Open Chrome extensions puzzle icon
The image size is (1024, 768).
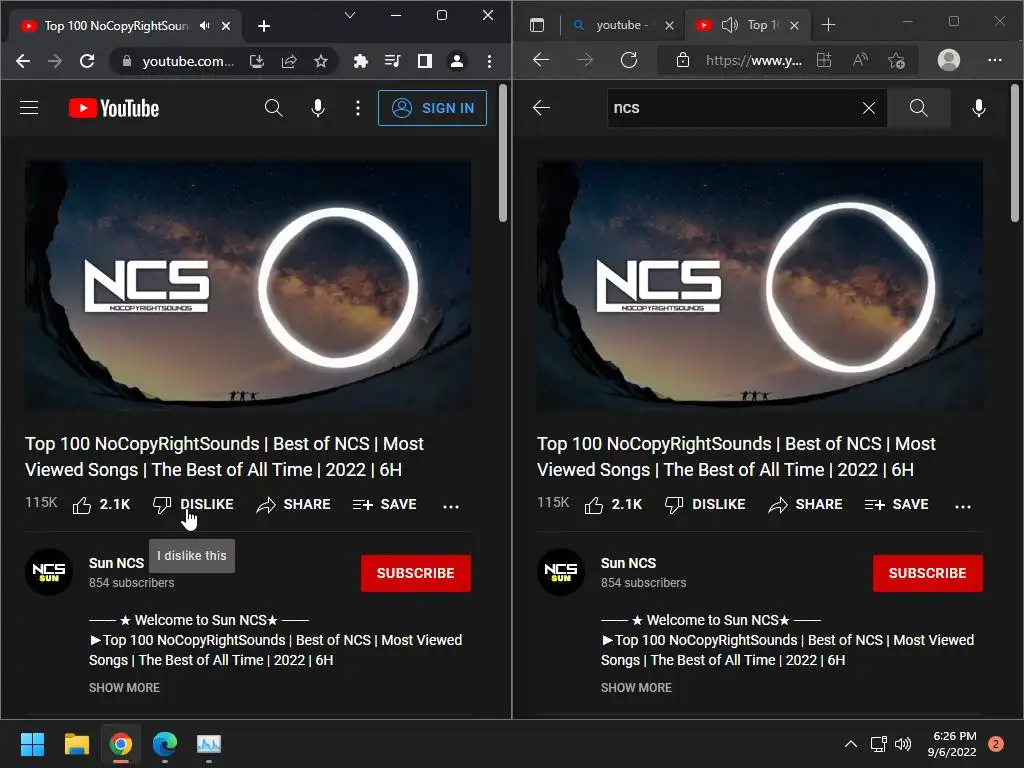360,61
